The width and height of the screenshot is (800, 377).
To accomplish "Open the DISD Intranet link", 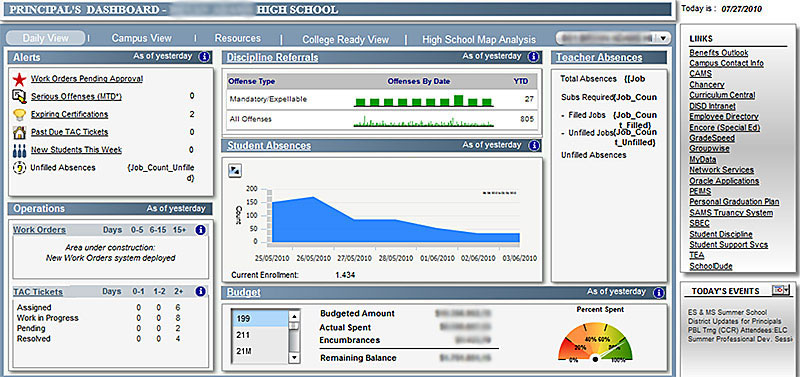I will pos(712,106).
